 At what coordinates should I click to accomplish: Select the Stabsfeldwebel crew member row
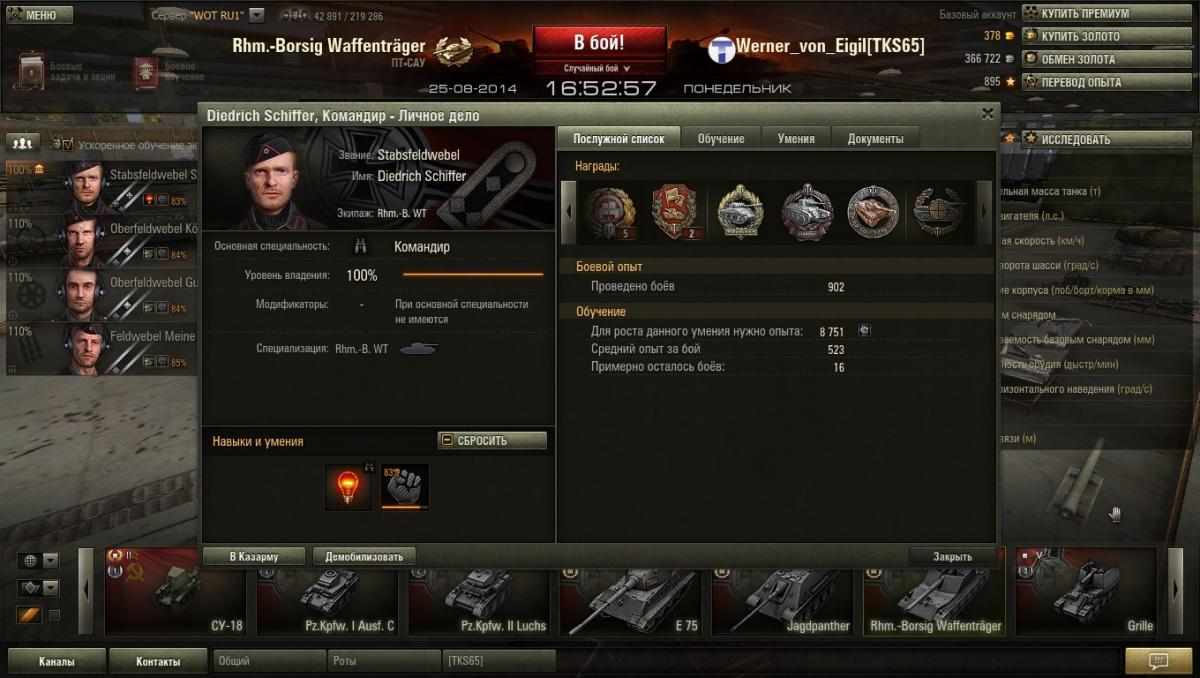(x=101, y=187)
